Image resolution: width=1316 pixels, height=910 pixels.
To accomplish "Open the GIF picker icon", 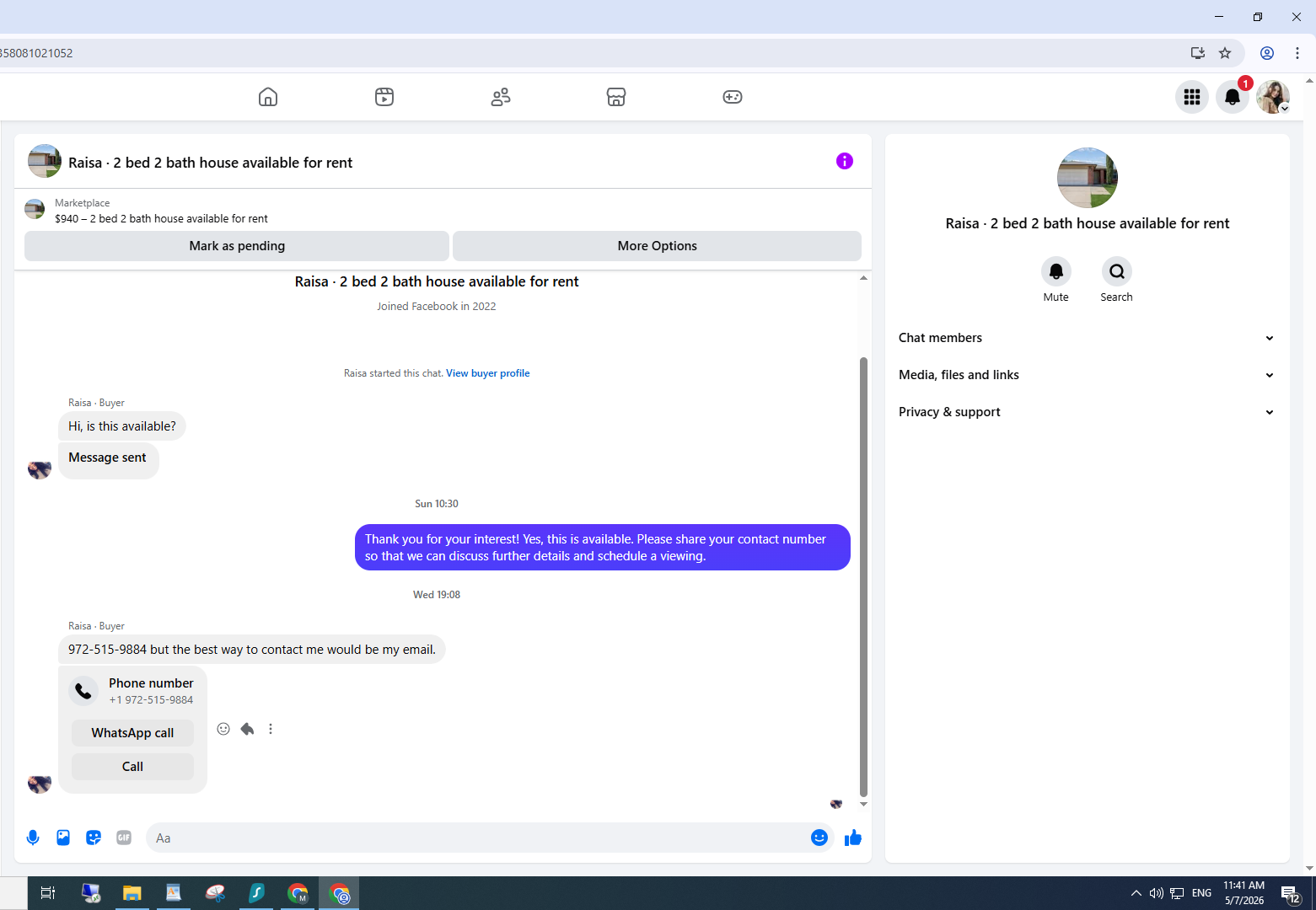I will 124,838.
